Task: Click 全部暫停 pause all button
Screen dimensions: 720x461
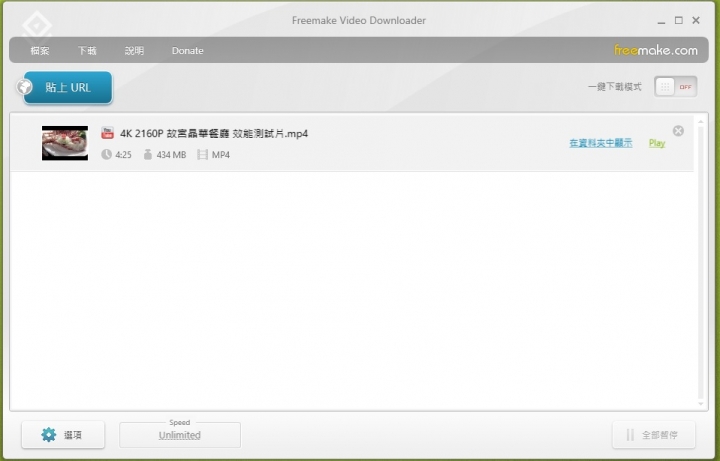Action: [653, 434]
